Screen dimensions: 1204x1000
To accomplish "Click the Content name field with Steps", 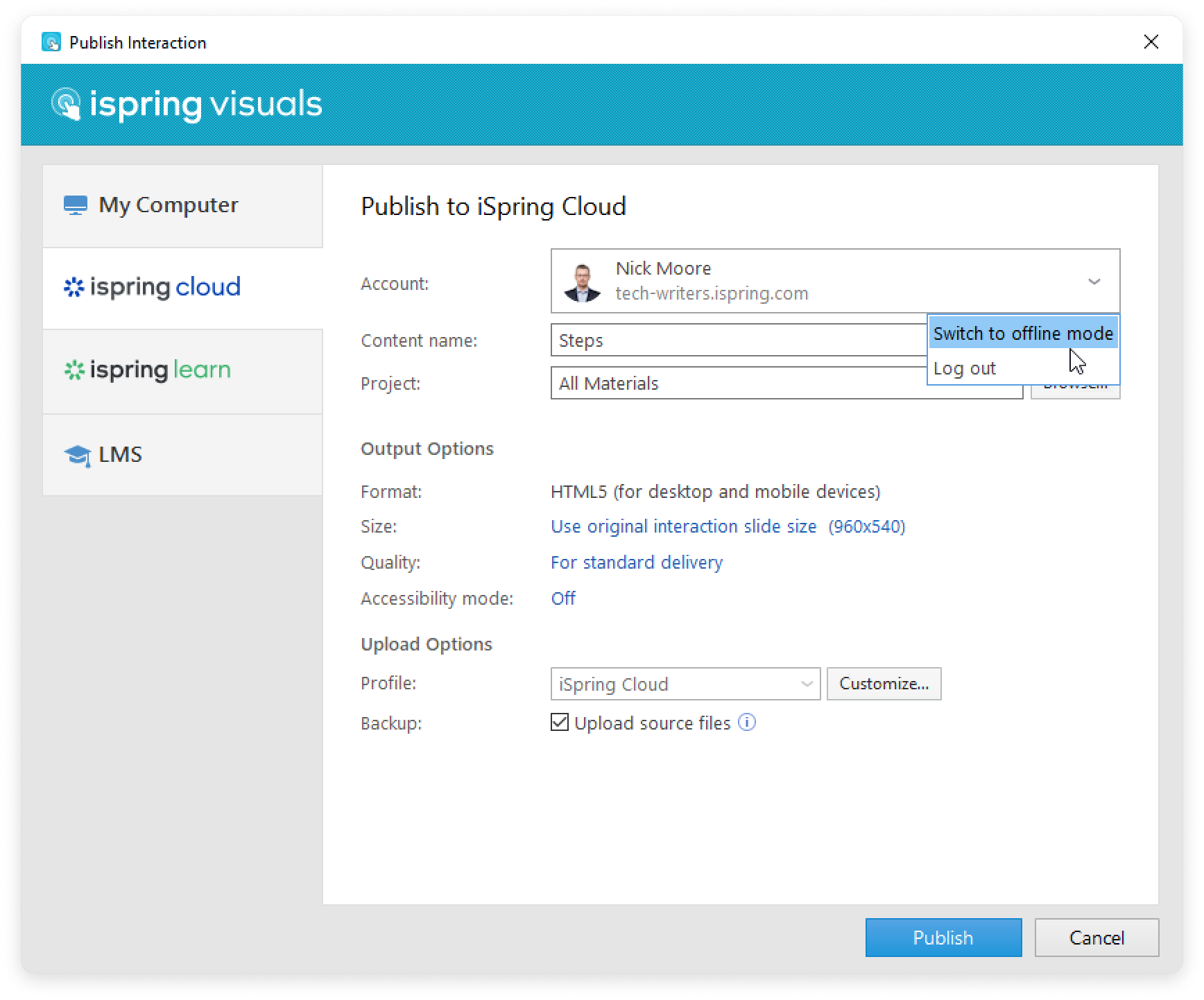I will 739,340.
